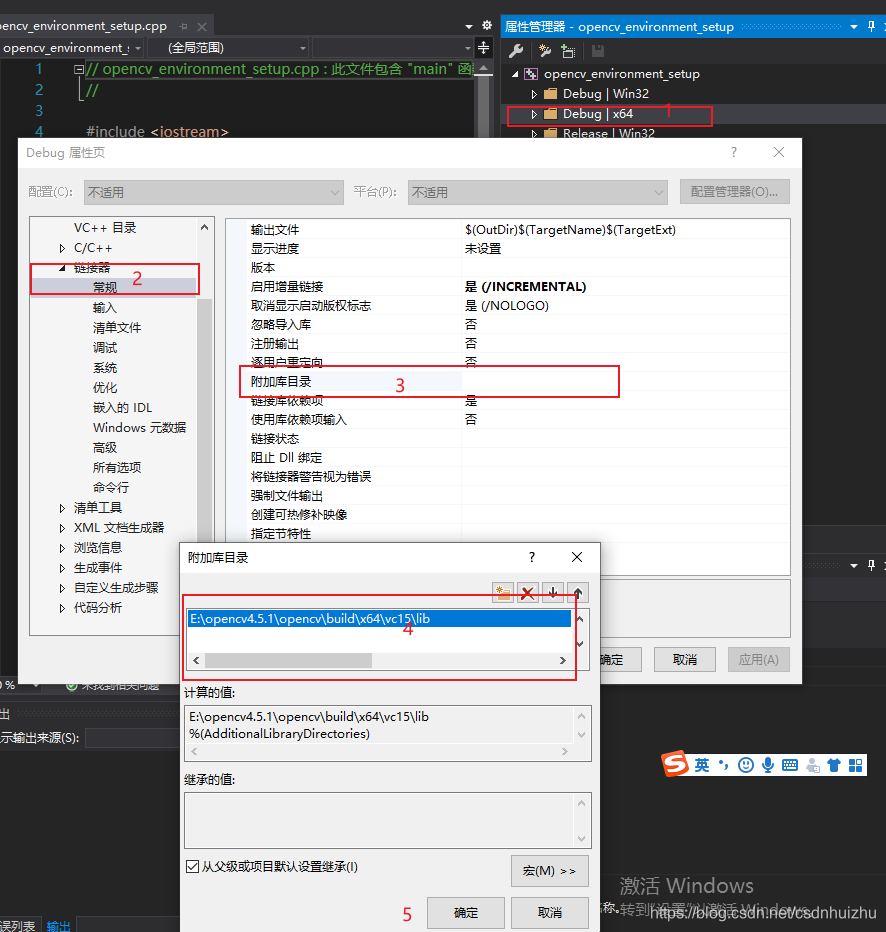Select the 忽略导入库 property row
This screenshot has height=932, width=886.
[x=518, y=325]
